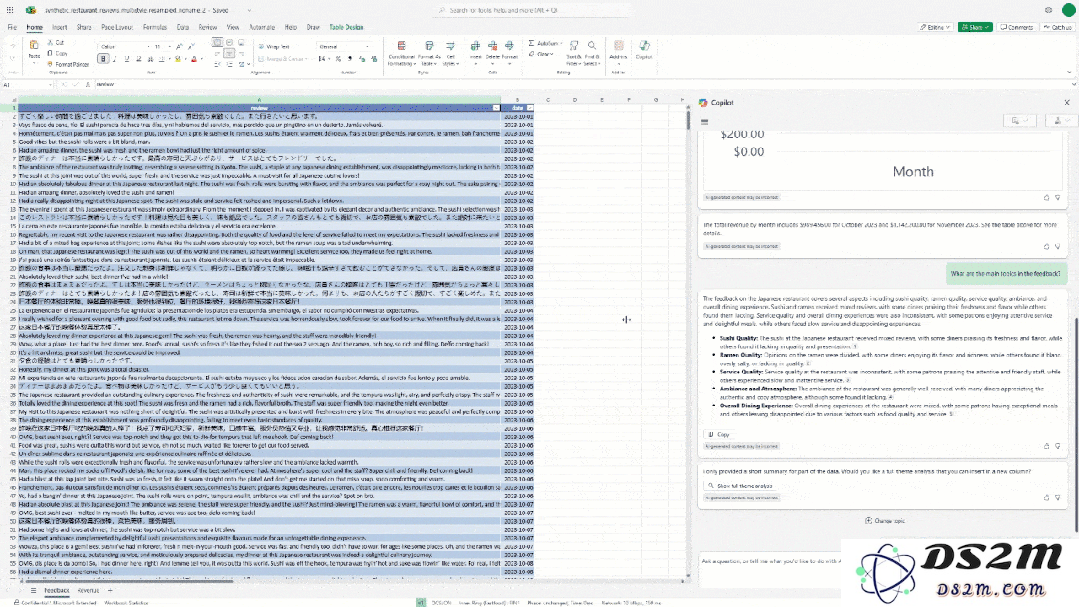Click the green Share button
The width and height of the screenshot is (1079, 607).
pos(975,28)
